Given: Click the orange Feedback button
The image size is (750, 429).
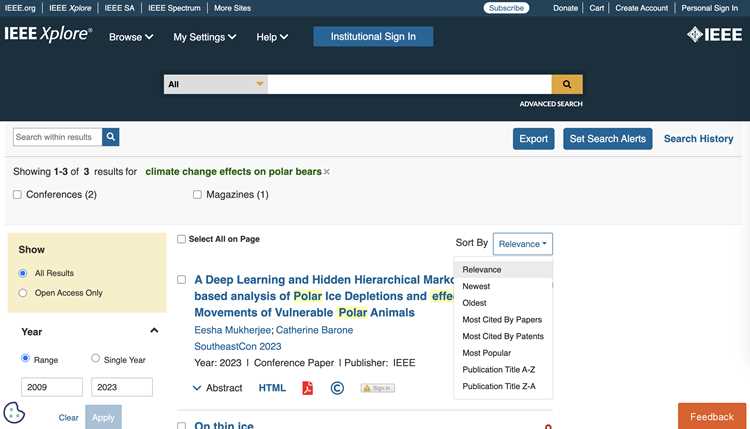Looking at the screenshot, I should coord(712,417).
